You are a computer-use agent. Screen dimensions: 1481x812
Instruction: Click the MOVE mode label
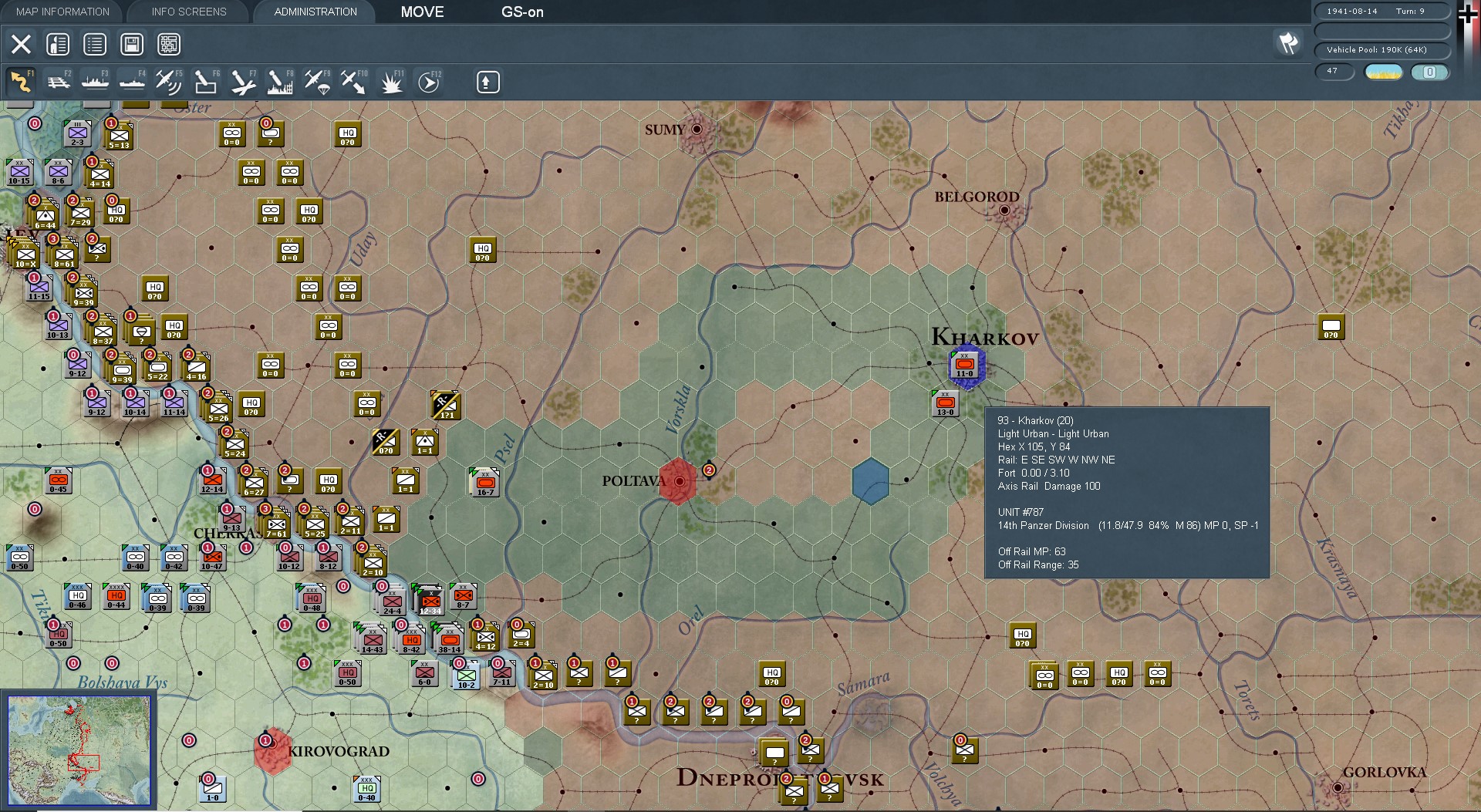tap(422, 12)
